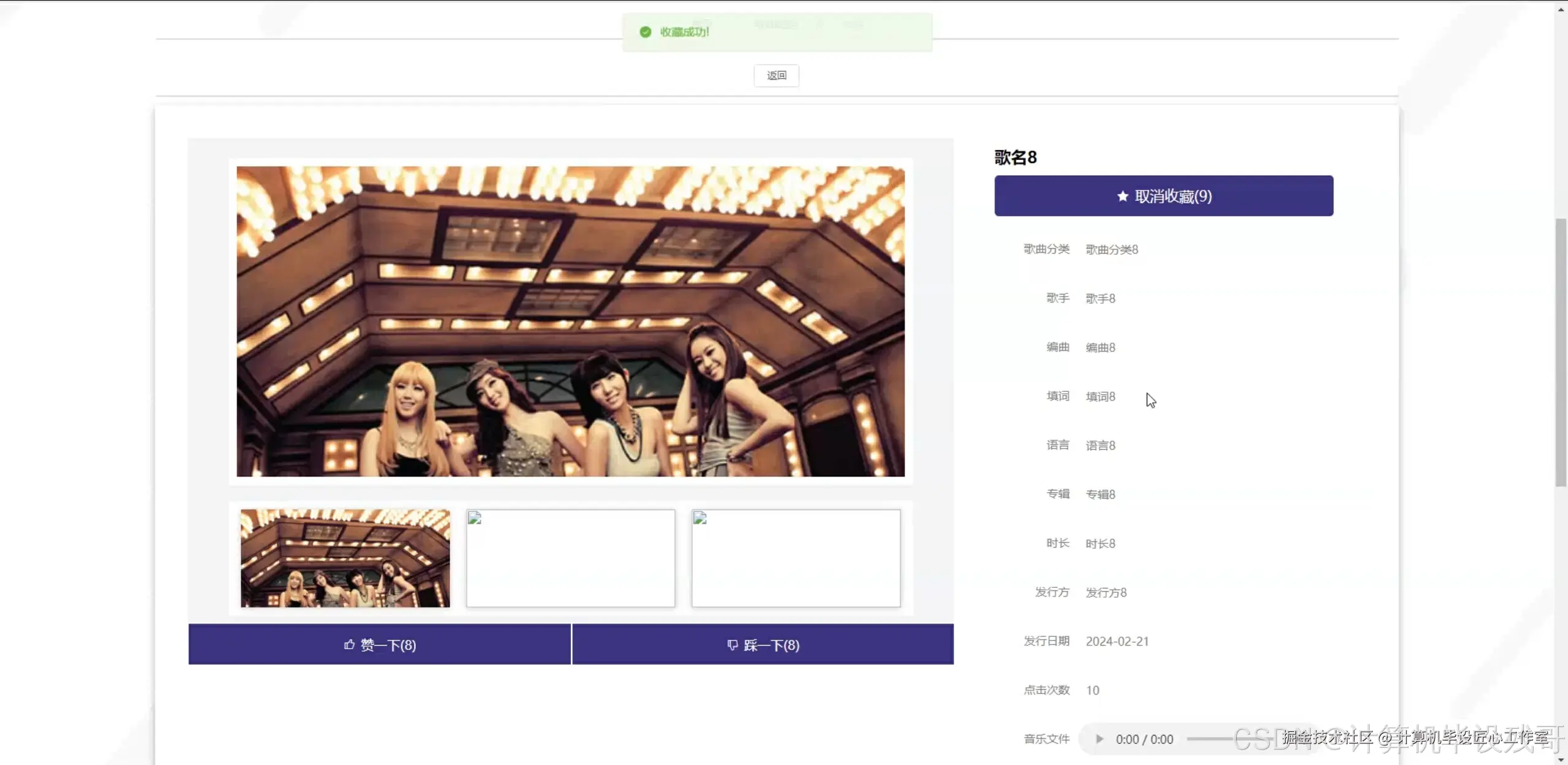Play the 音乐文件 audio track
This screenshot has width=1568, height=765.
(1099, 739)
